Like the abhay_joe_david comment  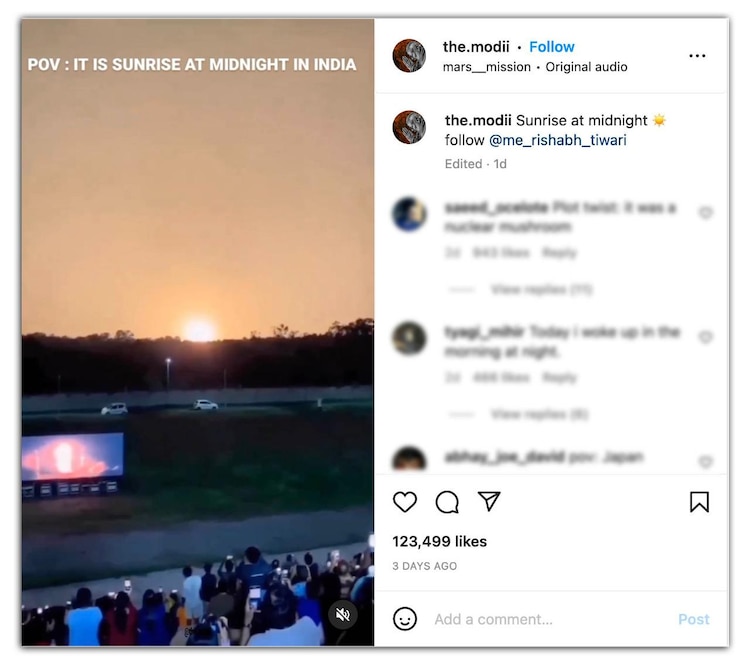point(706,462)
